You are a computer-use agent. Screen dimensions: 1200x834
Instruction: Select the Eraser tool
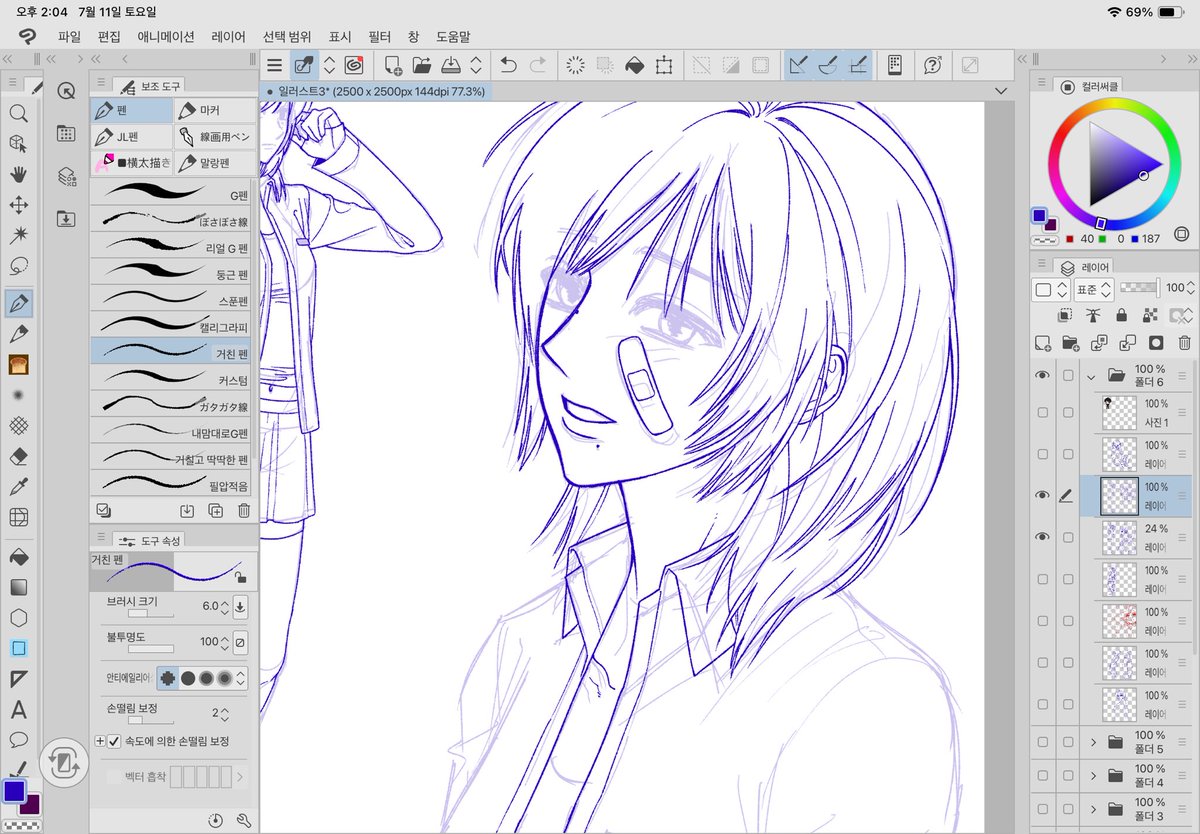click(x=18, y=456)
